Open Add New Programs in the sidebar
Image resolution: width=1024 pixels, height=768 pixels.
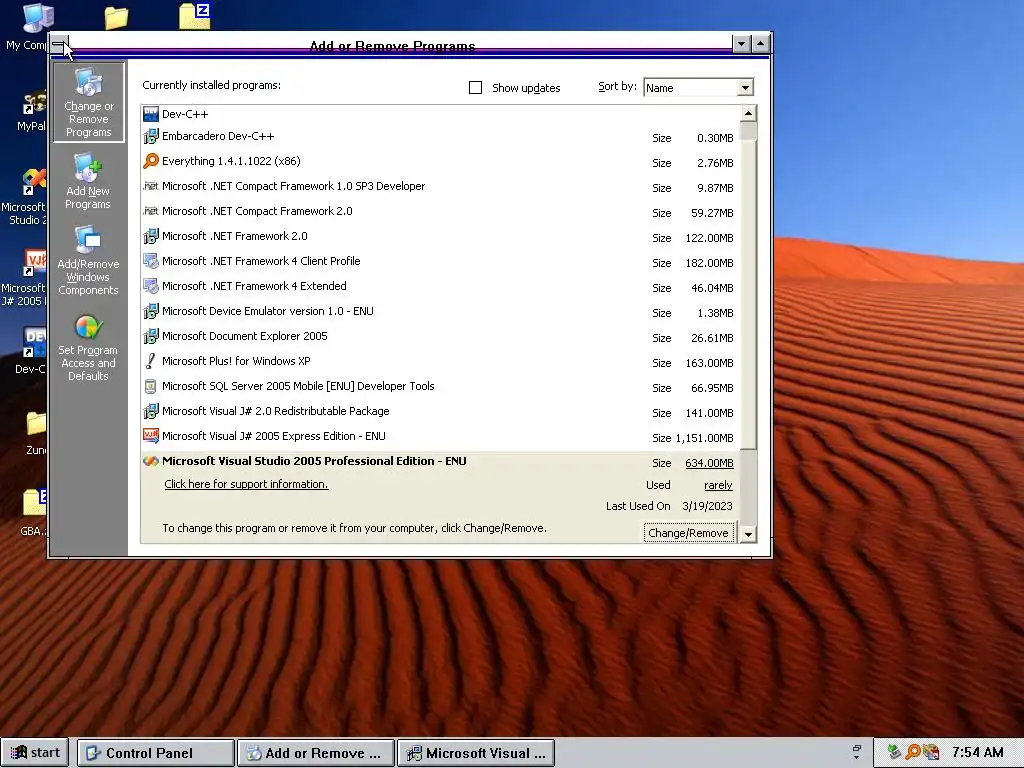click(88, 181)
